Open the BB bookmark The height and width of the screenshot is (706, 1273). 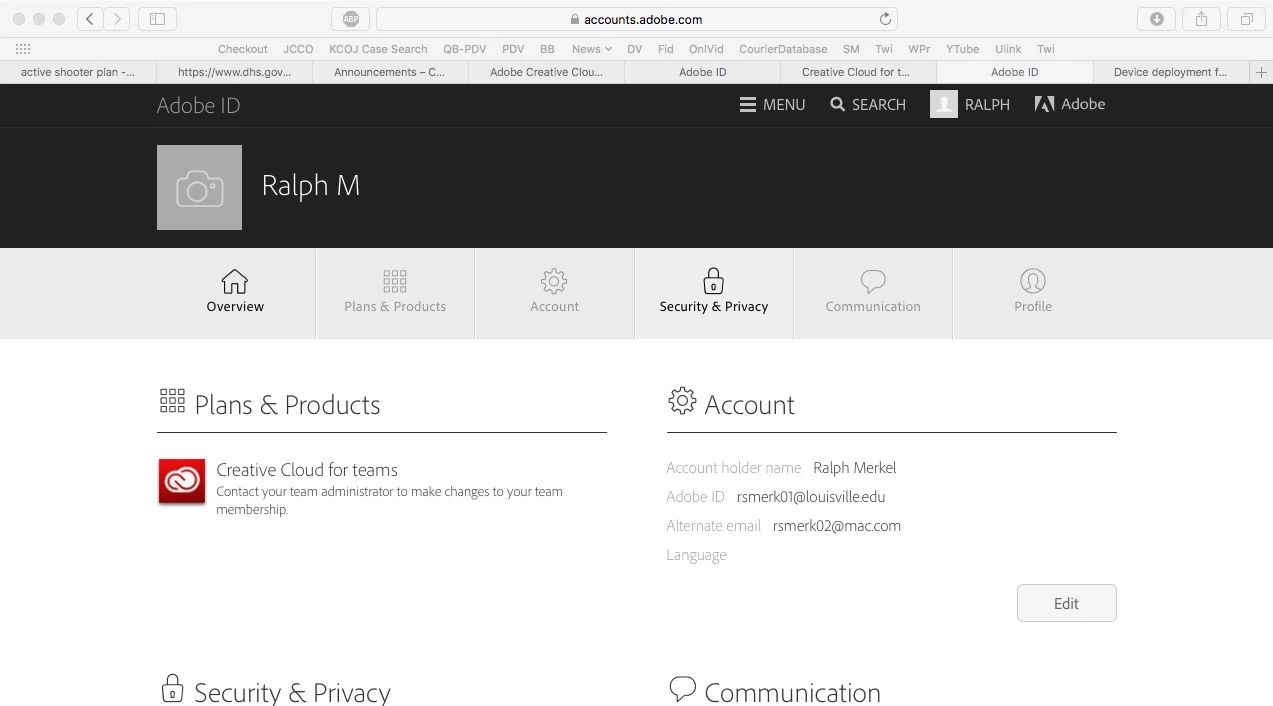[547, 49]
